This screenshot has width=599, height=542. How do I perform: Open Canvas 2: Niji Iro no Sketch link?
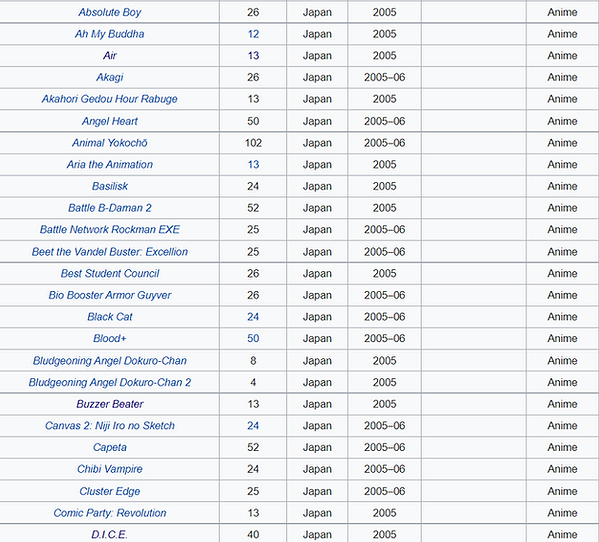(x=110, y=426)
